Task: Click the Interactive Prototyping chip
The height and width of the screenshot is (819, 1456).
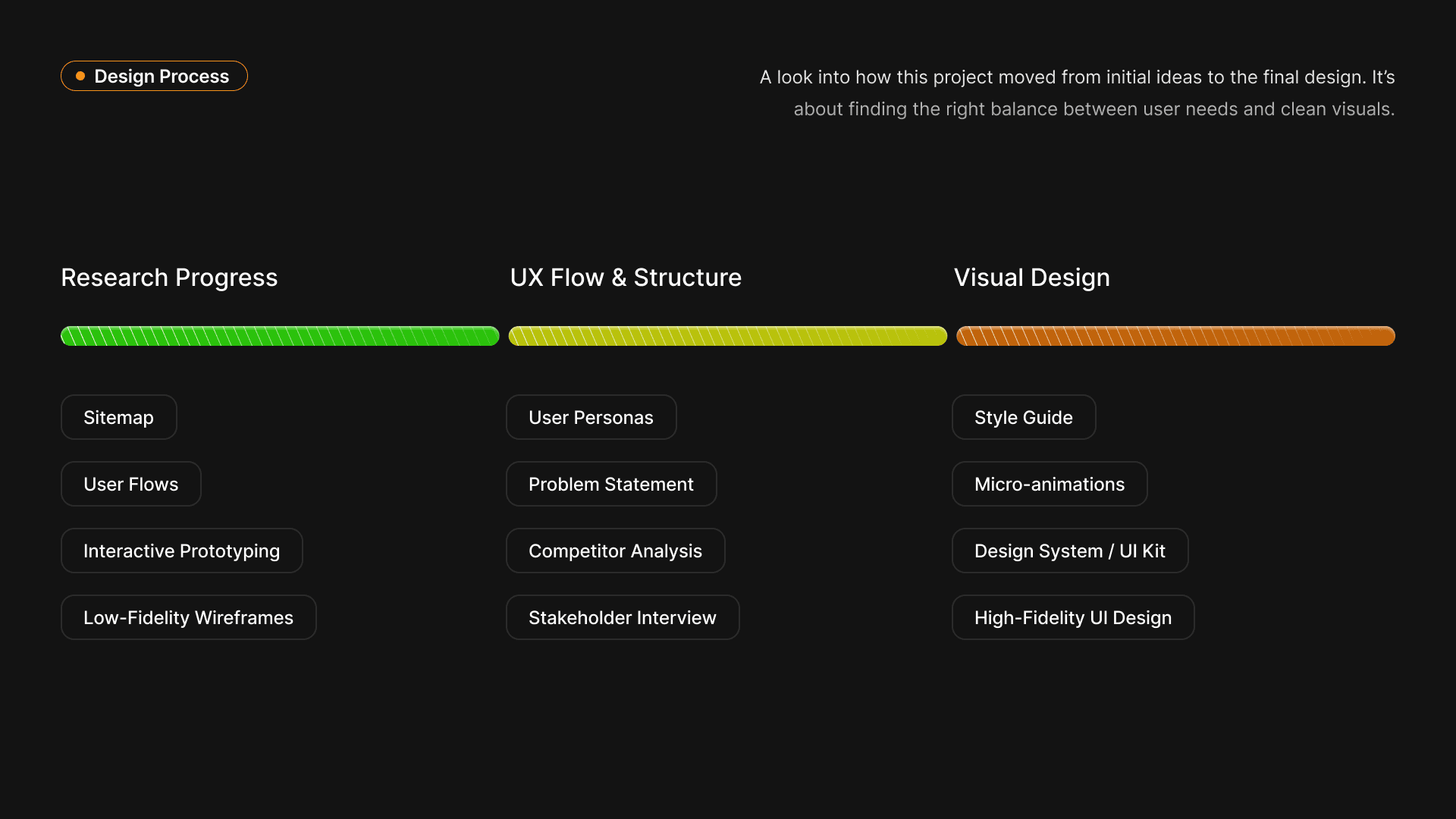Action: pyautogui.click(x=181, y=551)
